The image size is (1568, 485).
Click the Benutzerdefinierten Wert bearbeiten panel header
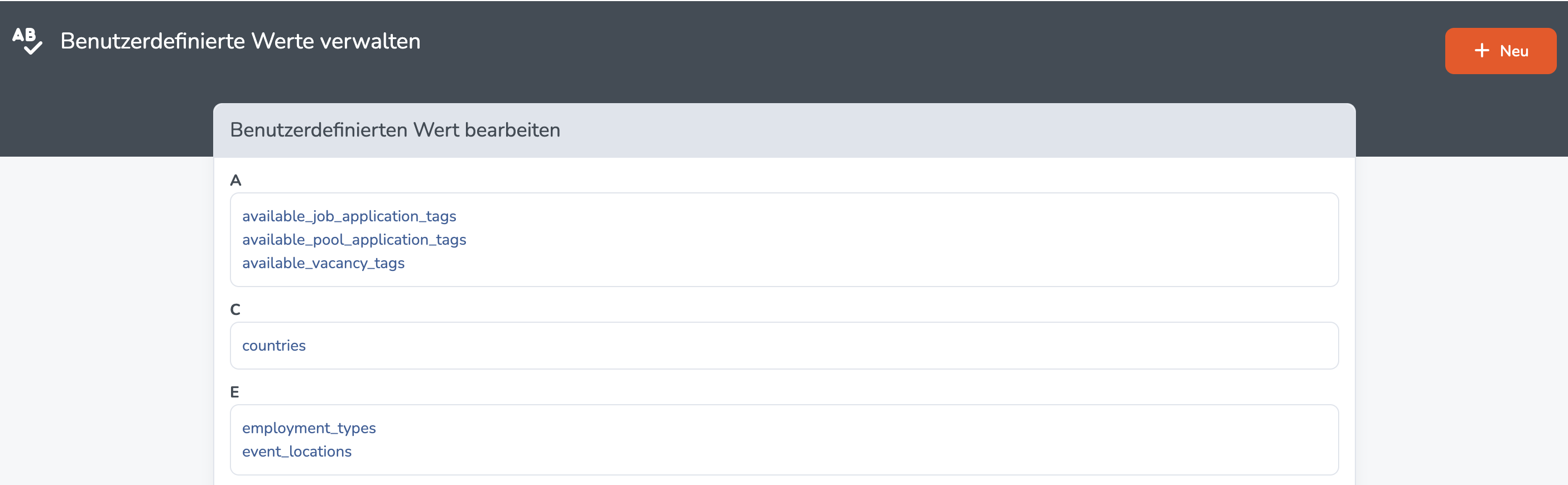click(784, 130)
